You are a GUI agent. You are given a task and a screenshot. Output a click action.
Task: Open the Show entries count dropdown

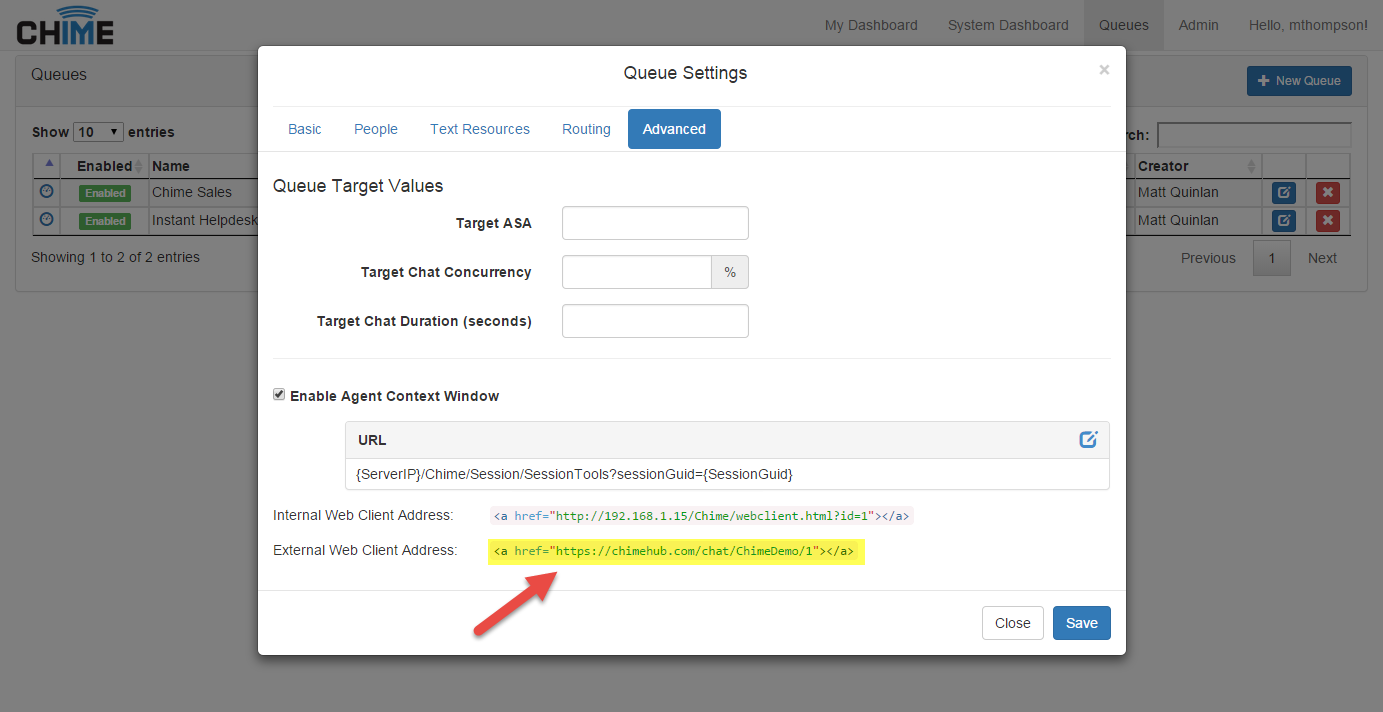tap(98, 132)
